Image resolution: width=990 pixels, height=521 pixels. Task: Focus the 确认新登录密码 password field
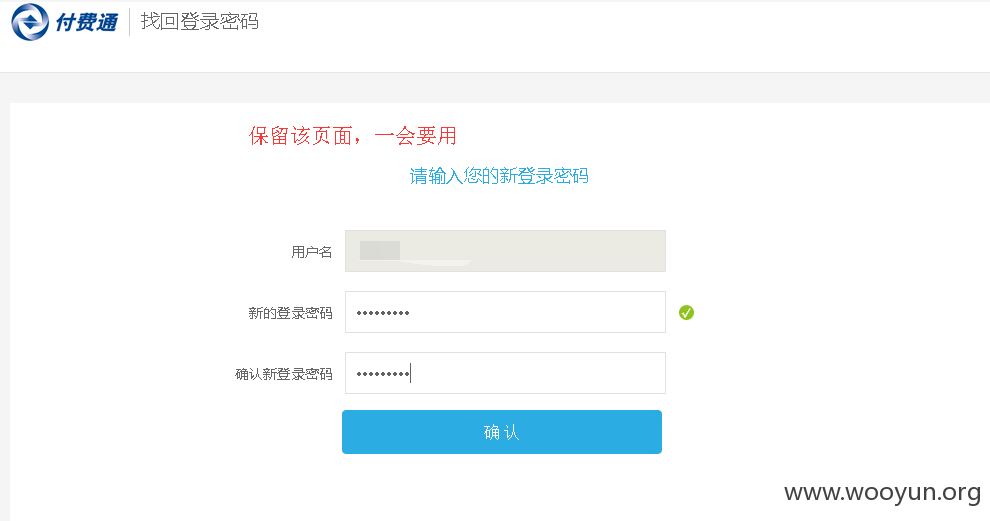tap(505, 373)
